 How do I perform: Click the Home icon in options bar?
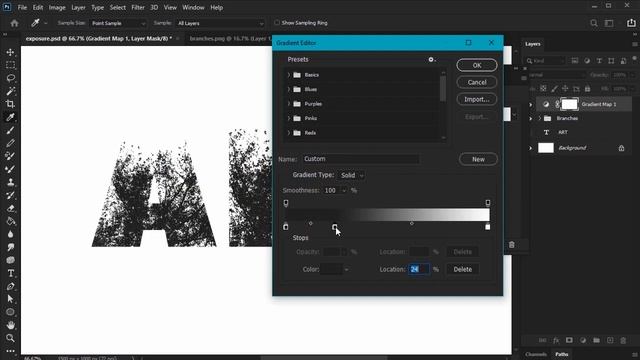(14, 23)
